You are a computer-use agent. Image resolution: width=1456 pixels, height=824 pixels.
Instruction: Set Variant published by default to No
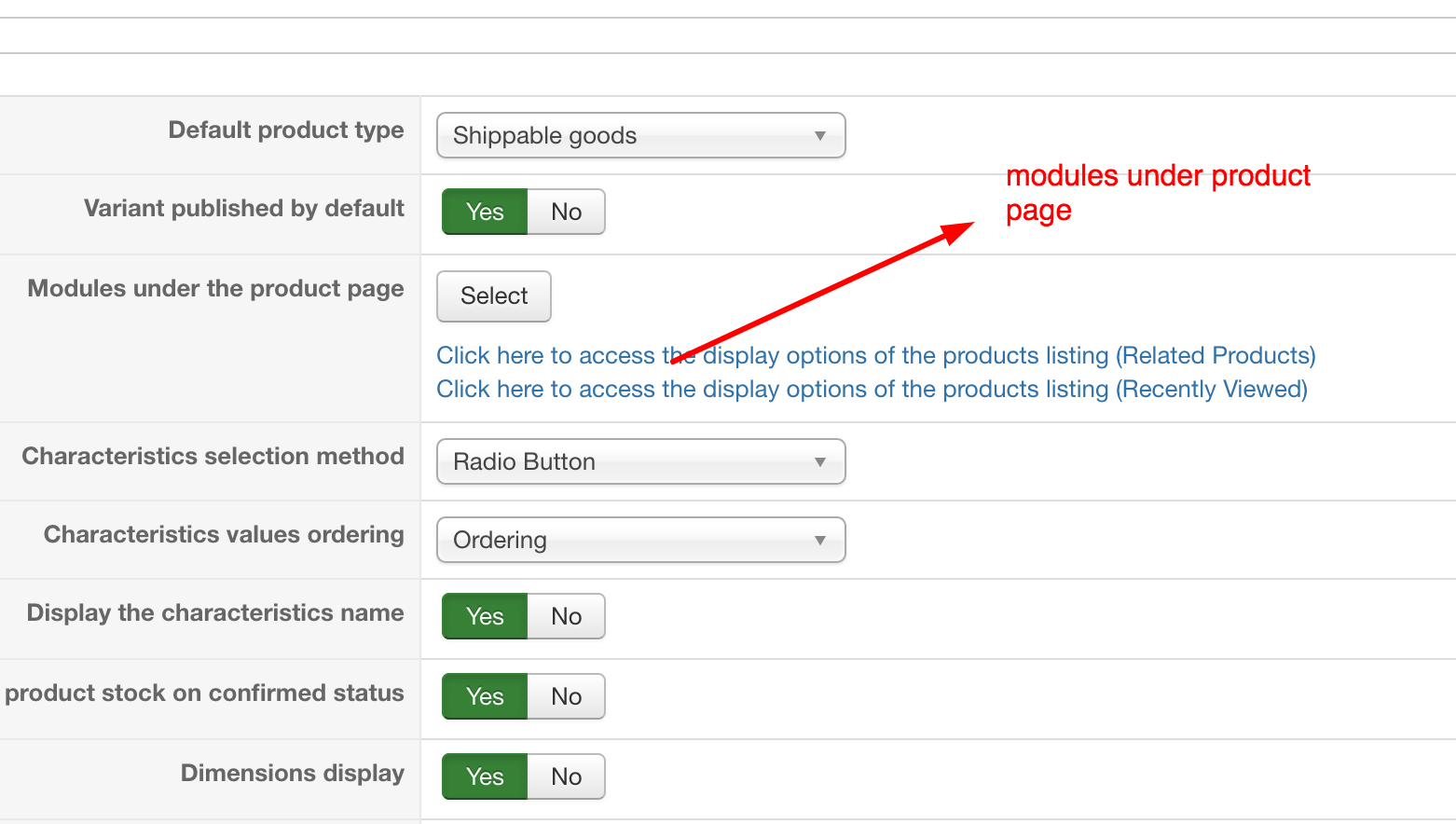(x=566, y=212)
